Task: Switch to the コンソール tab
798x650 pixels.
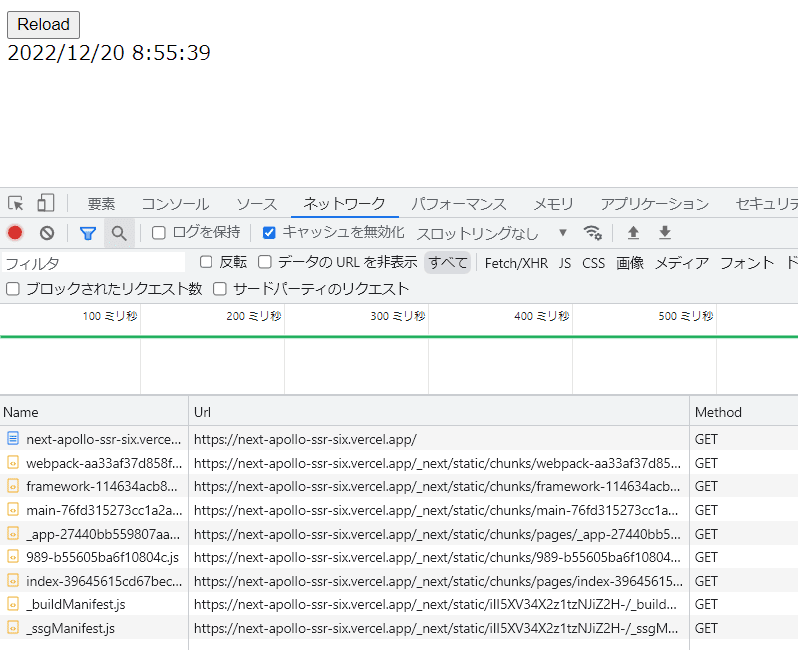Action: pyautogui.click(x=175, y=204)
